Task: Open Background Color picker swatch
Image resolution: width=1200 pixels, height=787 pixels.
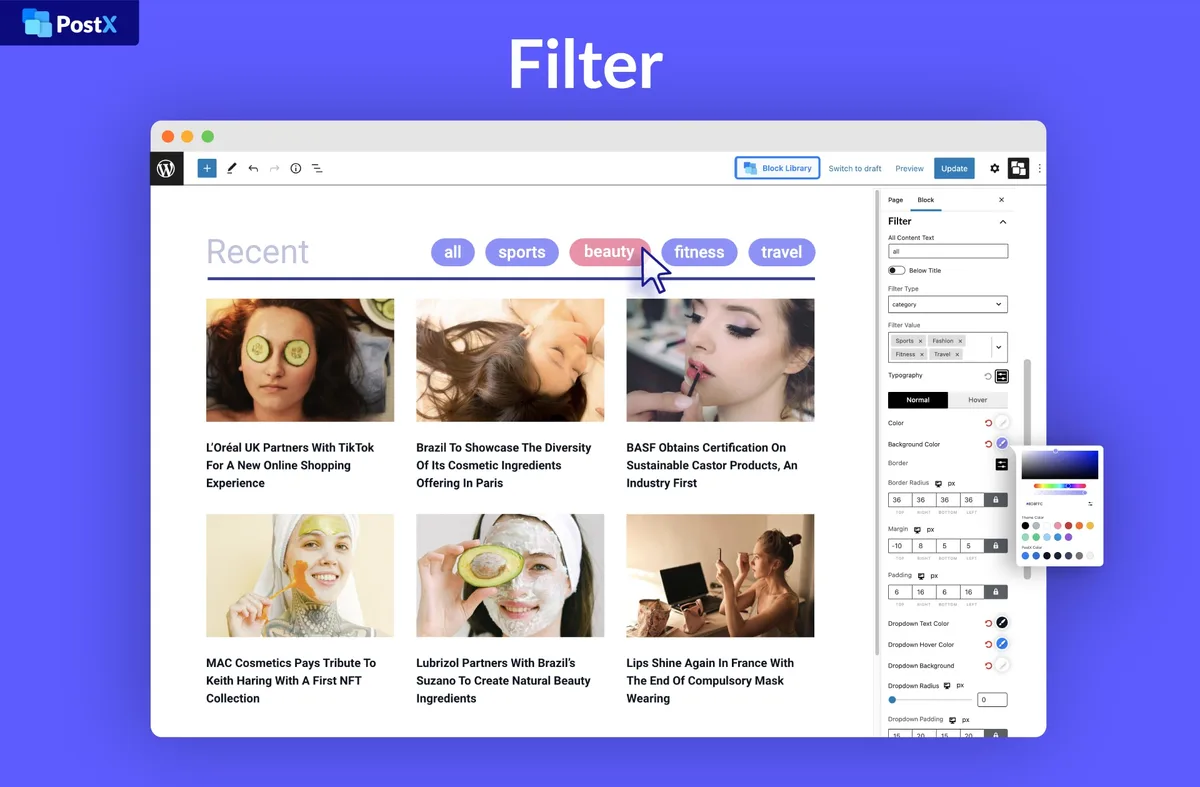Action: (1002, 444)
